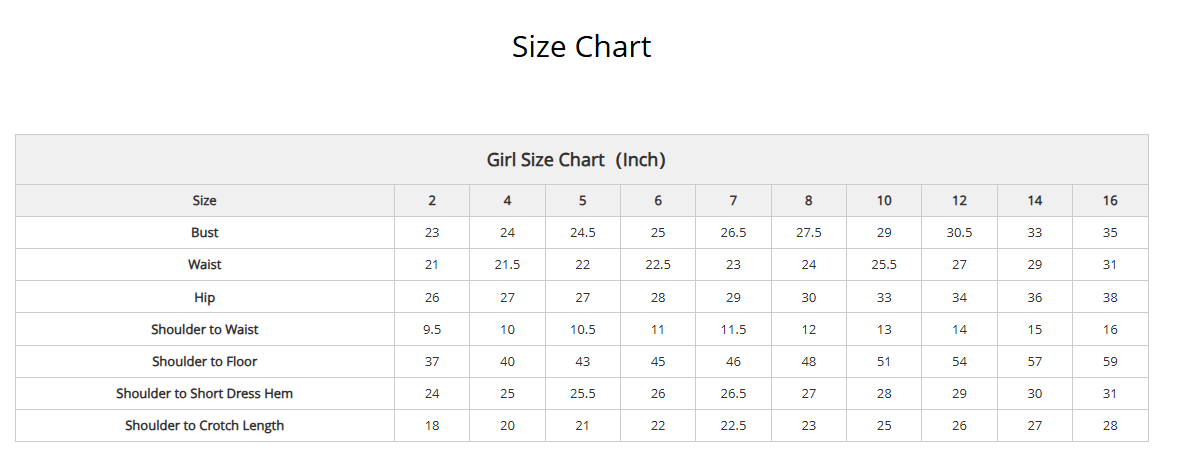Select the 9.5 Shoulder to Waist value
The height and width of the screenshot is (469, 1178).
[x=432, y=329]
